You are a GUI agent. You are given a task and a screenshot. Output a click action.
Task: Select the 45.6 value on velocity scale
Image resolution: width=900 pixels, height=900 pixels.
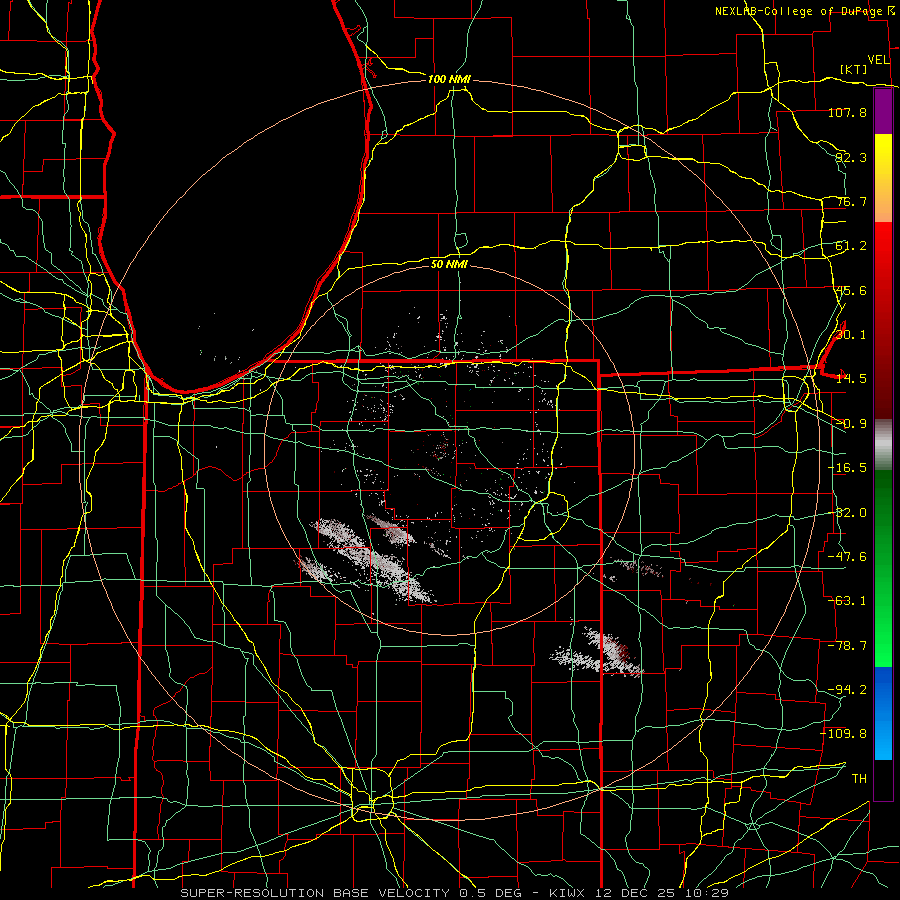(851, 290)
